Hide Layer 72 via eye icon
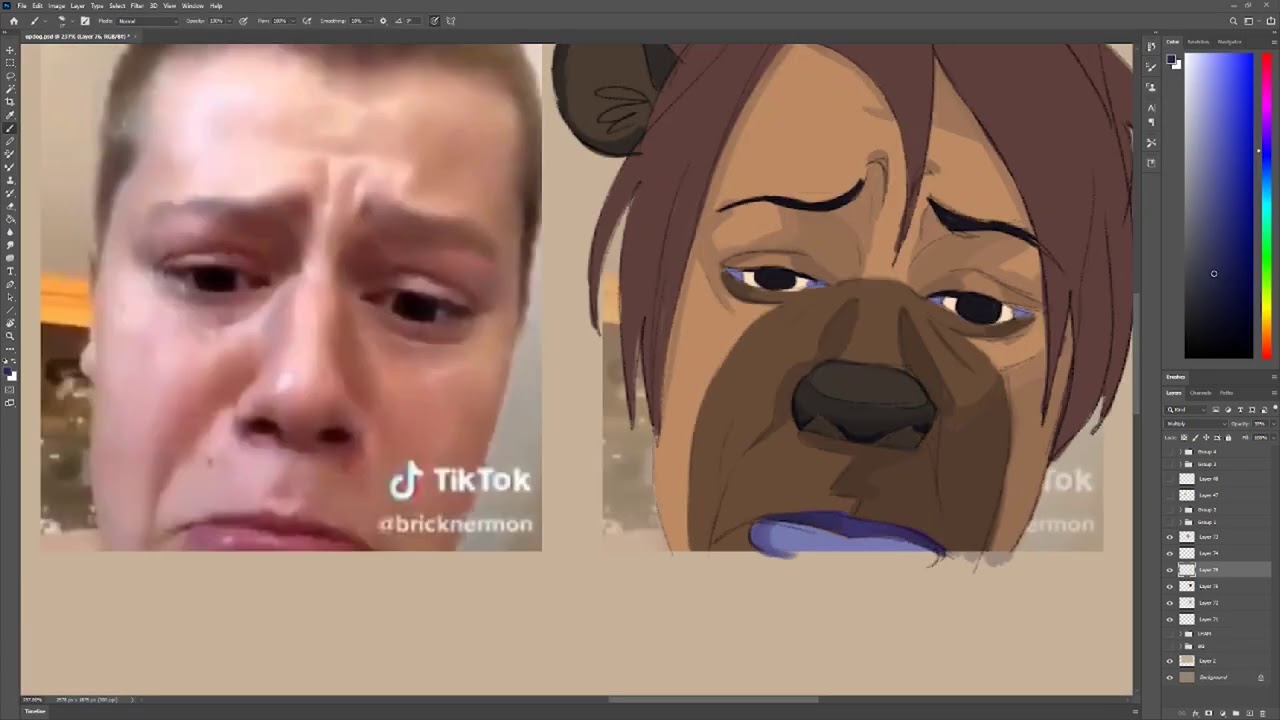 tap(1170, 603)
